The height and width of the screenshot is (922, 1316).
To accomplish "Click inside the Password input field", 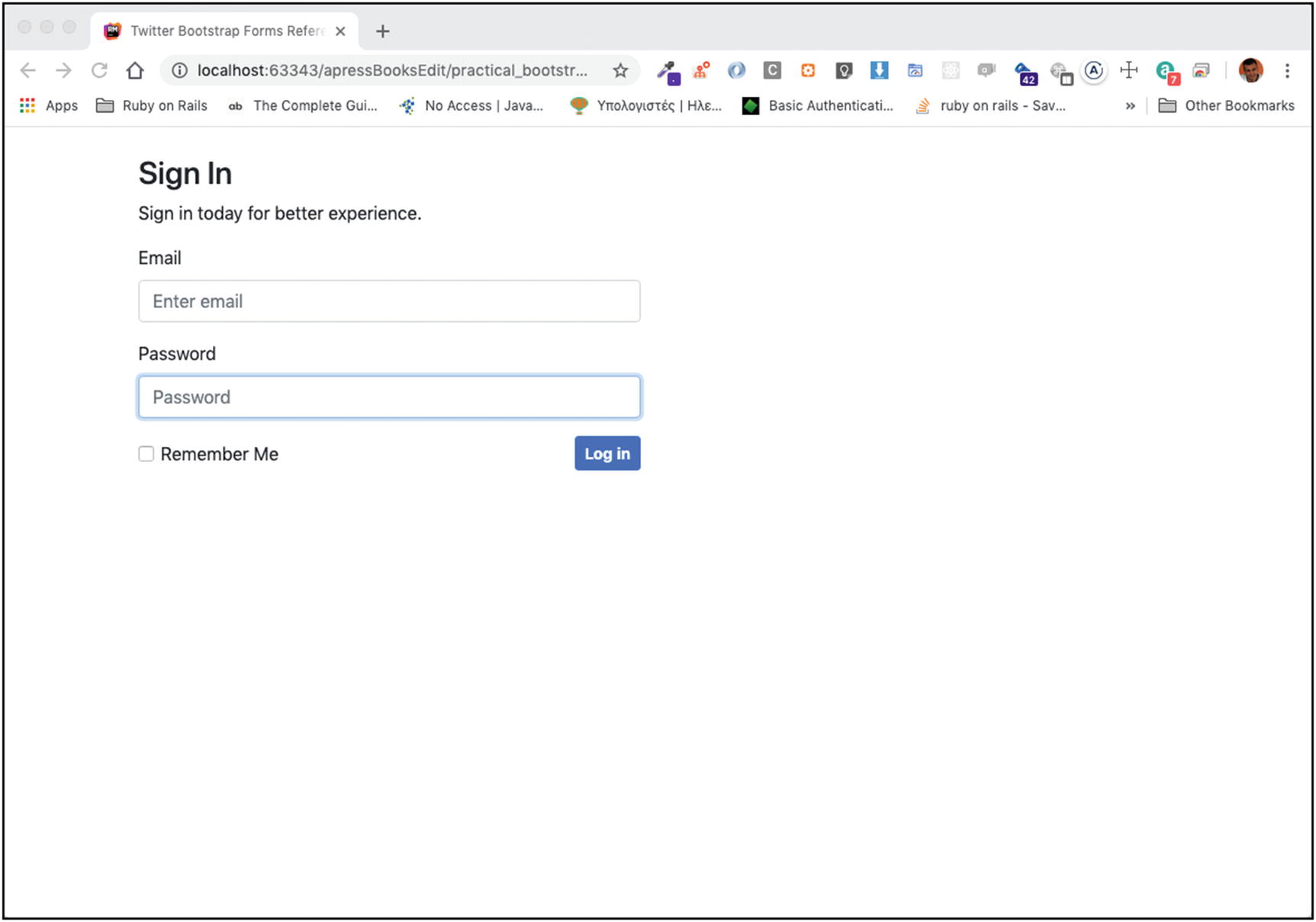I will (389, 397).
